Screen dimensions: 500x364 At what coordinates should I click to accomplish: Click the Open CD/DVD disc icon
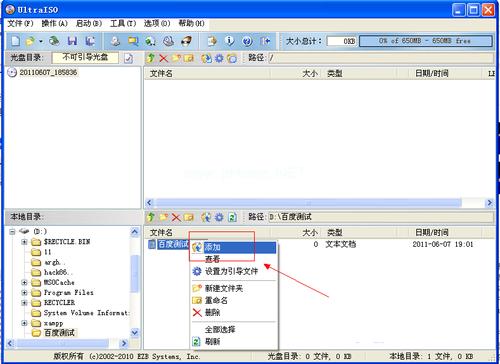[54, 41]
